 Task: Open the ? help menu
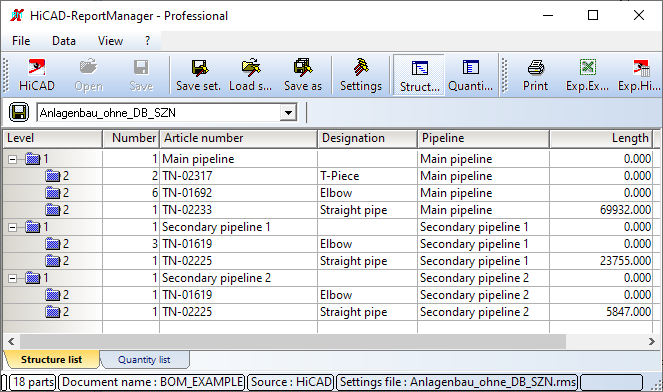pyautogui.click(x=147, y=41)
